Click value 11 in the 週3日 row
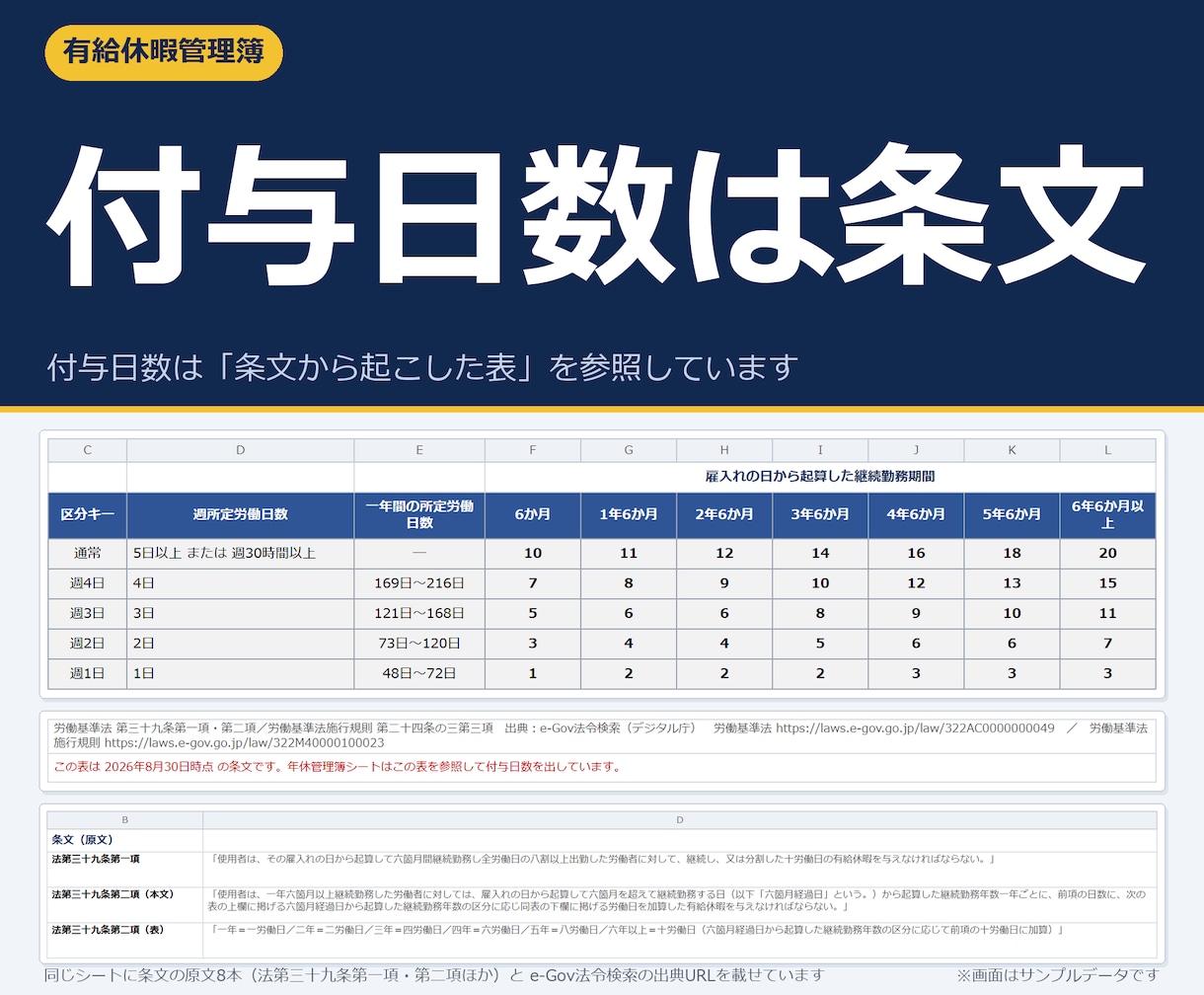The width and height of the screenshot is (1204, 995). pos(1107,614)
